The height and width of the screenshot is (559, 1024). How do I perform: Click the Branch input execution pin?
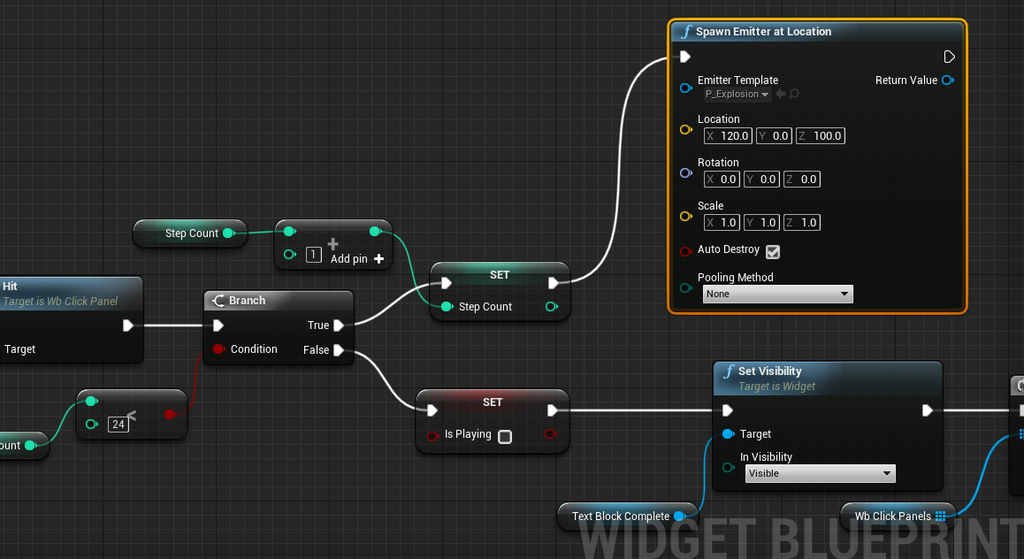[x=218, y=325]
